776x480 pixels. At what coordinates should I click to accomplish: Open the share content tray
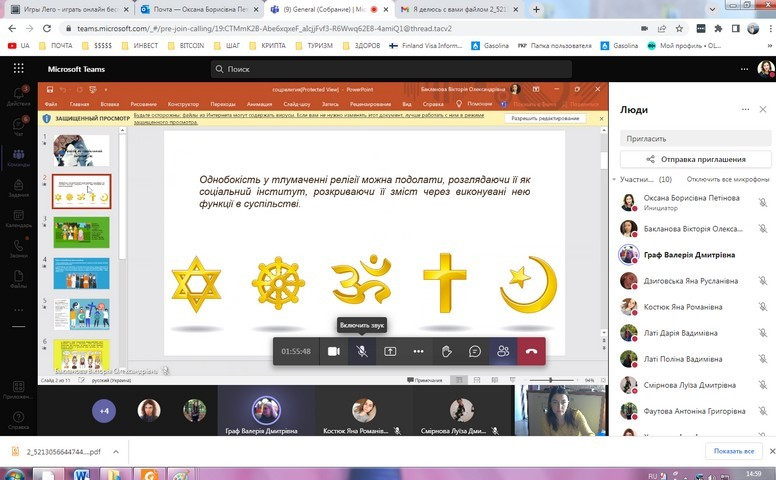coord(390,351)
